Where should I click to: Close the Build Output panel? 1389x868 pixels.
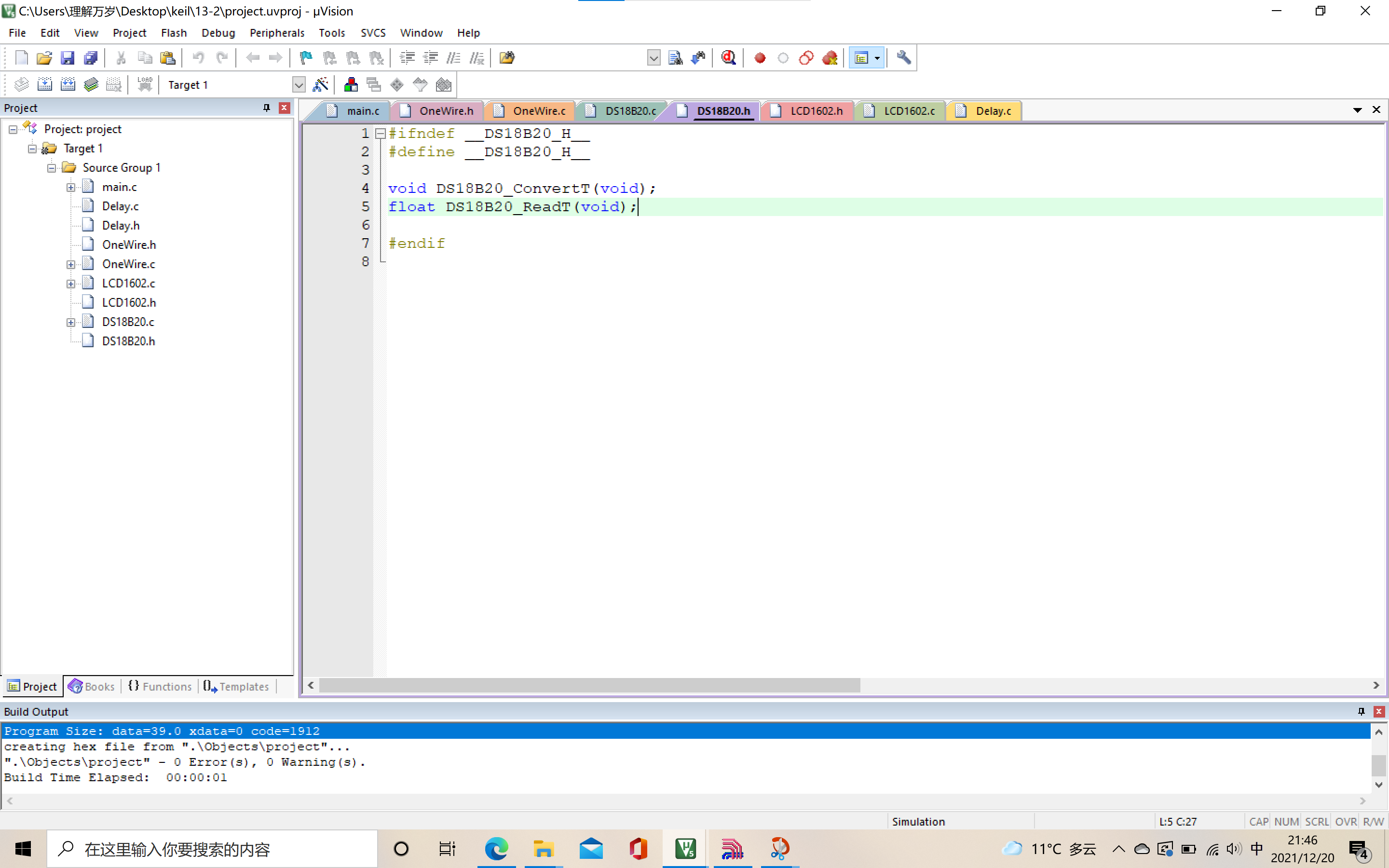pos(1379,711)
